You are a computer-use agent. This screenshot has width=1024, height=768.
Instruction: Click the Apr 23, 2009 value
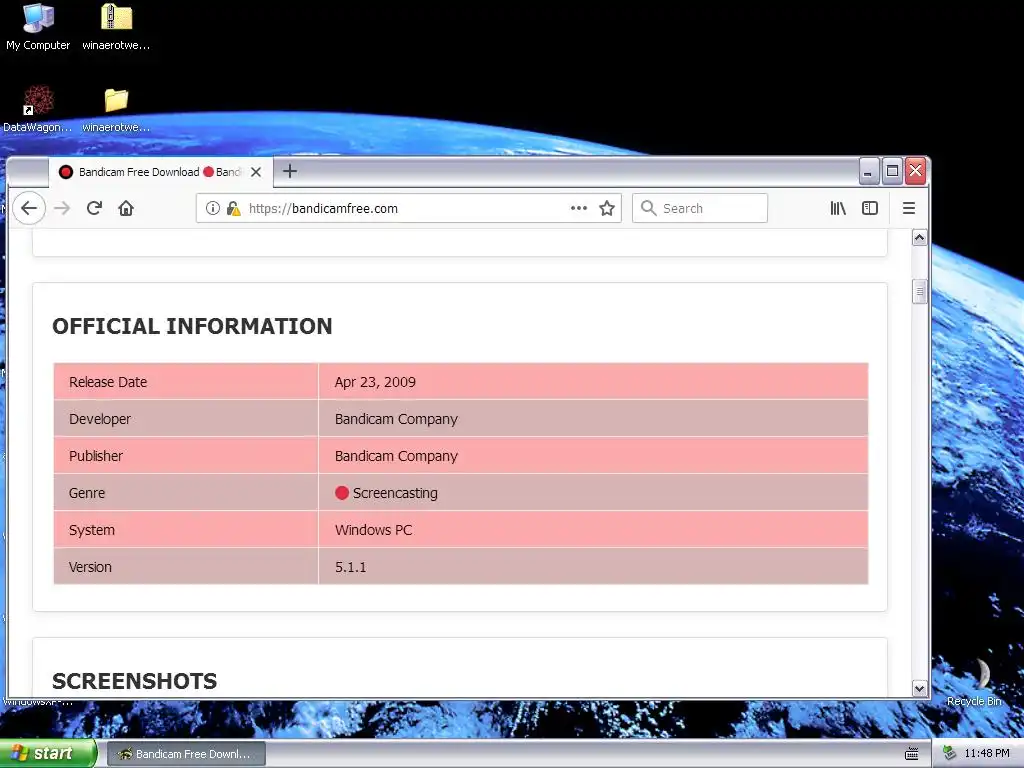pos(375,382)
